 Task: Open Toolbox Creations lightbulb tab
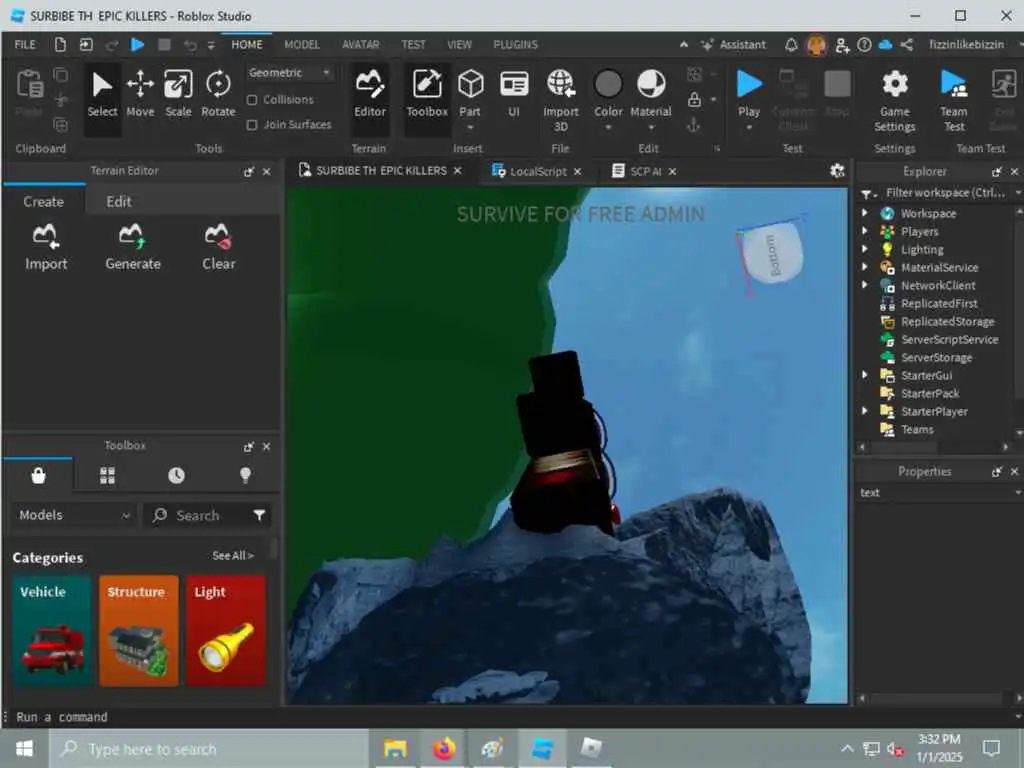pos(246,475)
